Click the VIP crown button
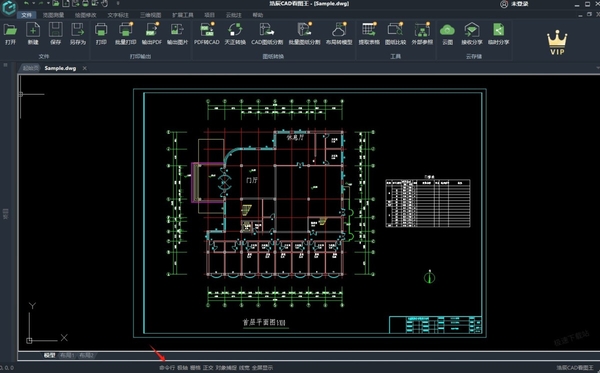 [557, 43]
